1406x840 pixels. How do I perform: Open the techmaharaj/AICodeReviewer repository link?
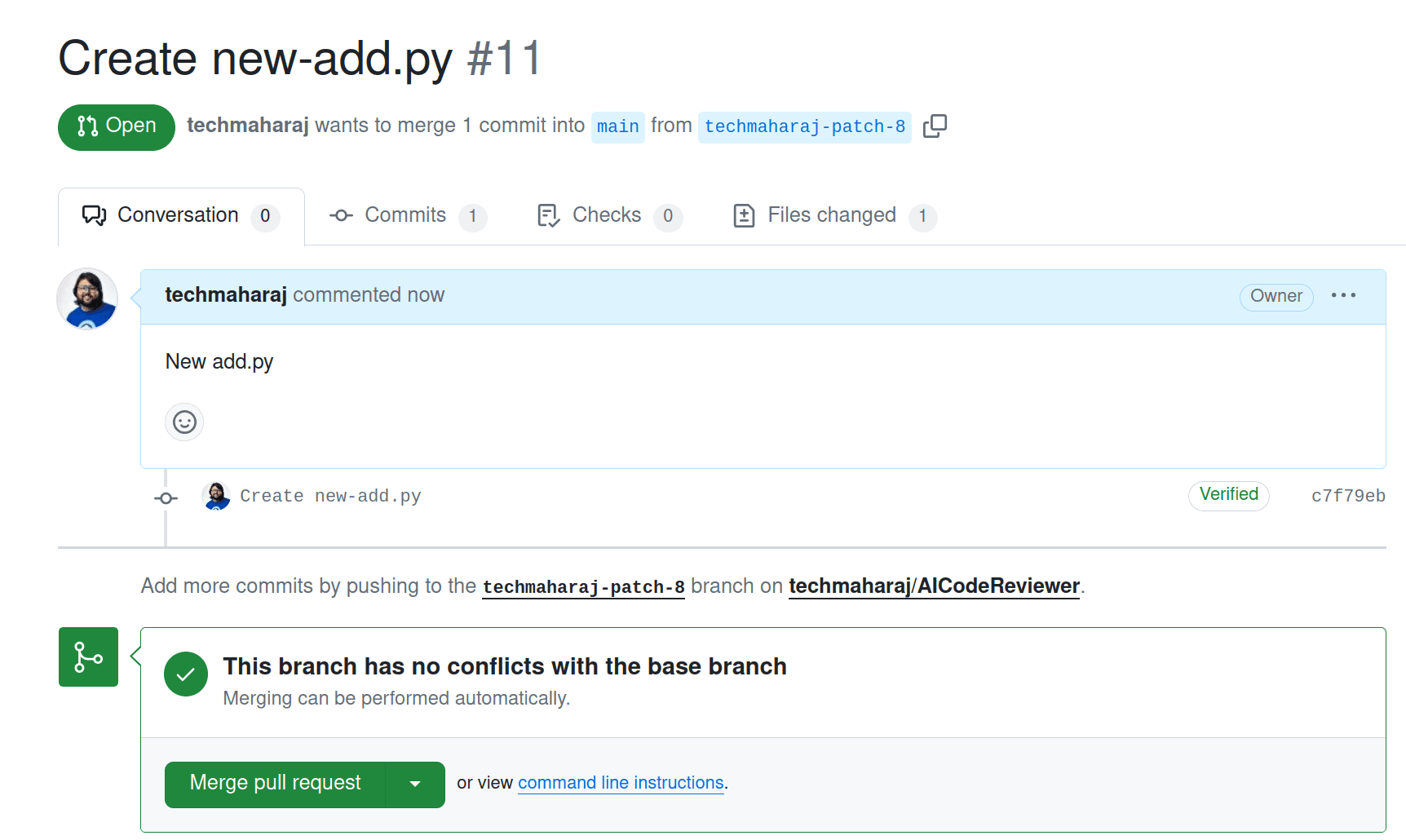coord(934,586)
